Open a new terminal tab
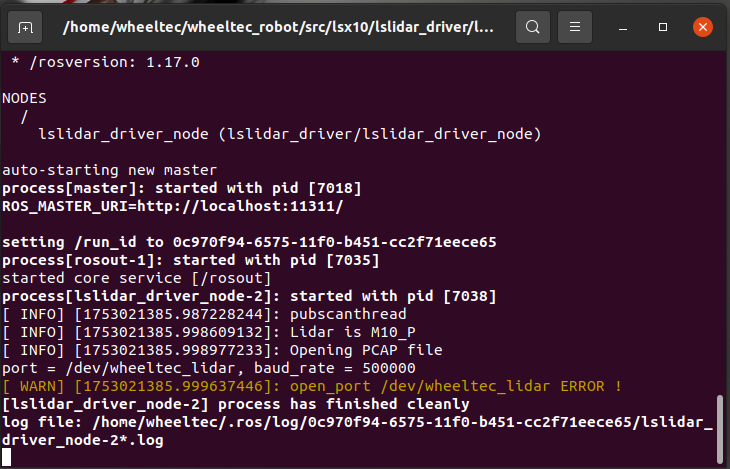The height and width of the screenshot is (469, 730). tap(25, 27)
